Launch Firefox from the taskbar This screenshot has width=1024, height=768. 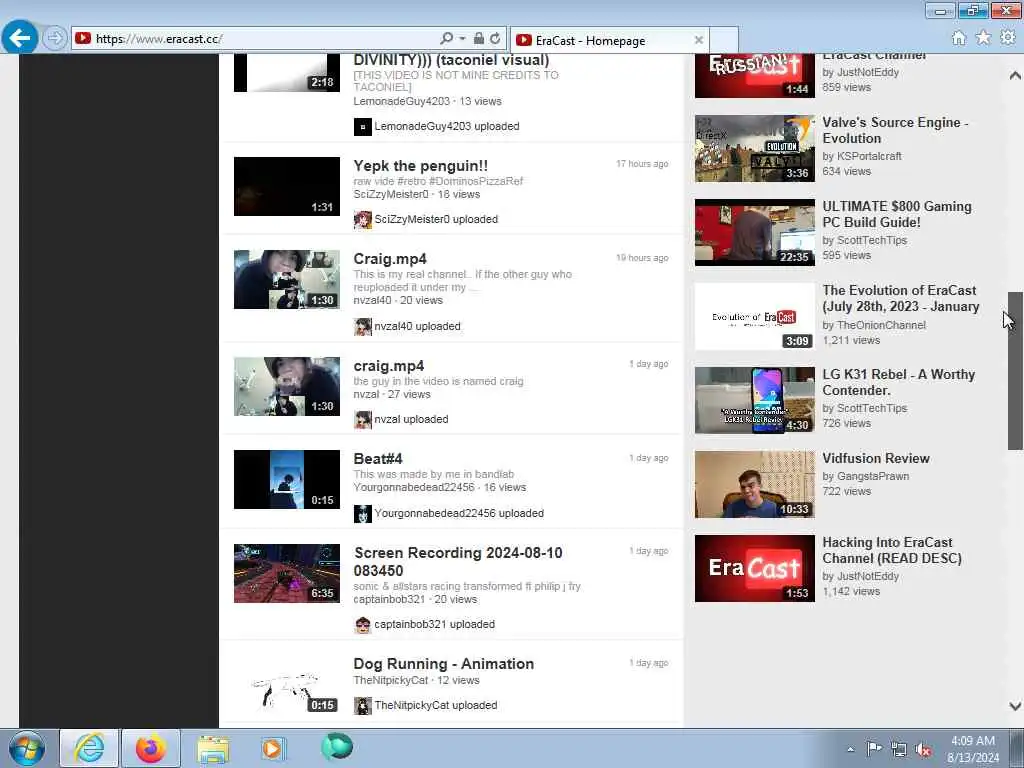[151, 748]
